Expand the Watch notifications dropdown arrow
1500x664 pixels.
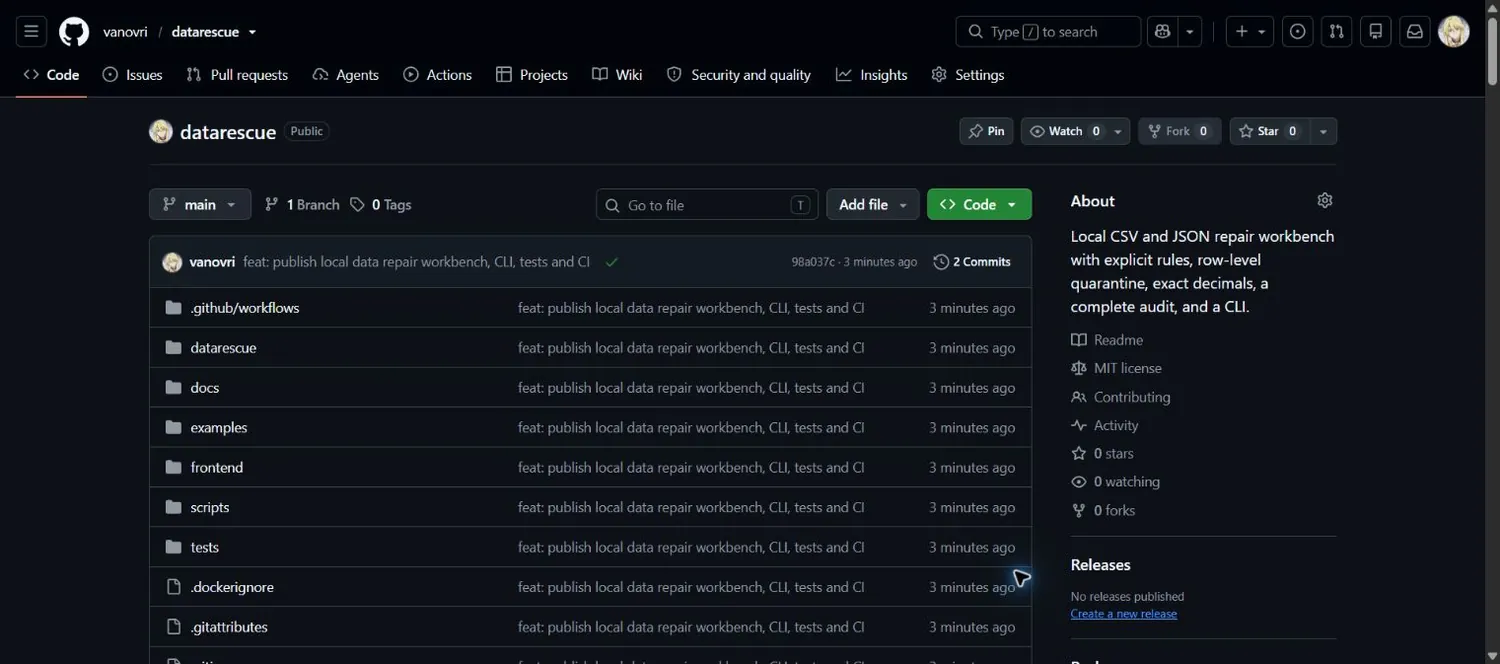[1119, 131]
